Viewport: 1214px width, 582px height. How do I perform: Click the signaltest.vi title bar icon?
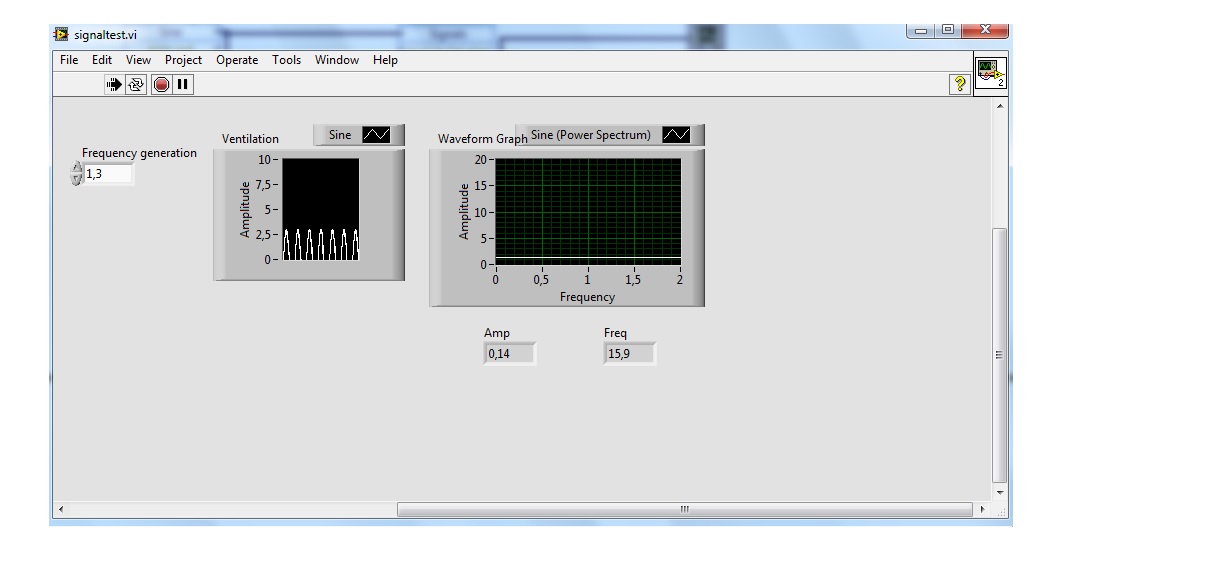(x=61, y=35)
